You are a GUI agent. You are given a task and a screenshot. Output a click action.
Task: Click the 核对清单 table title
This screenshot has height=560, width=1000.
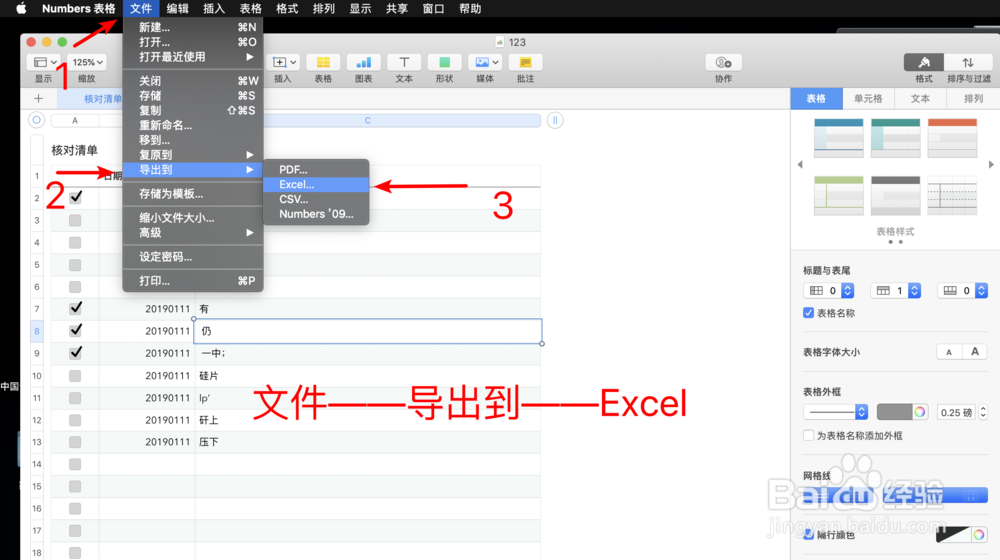tap(75, 151)
